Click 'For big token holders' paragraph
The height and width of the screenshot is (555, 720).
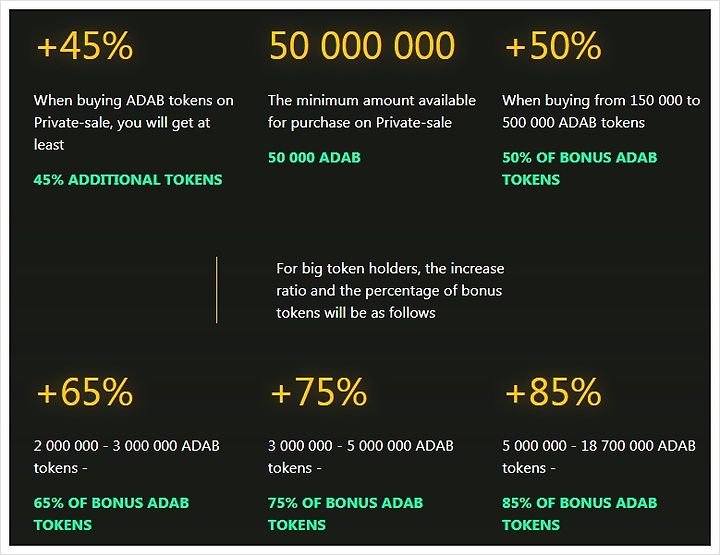390,291
